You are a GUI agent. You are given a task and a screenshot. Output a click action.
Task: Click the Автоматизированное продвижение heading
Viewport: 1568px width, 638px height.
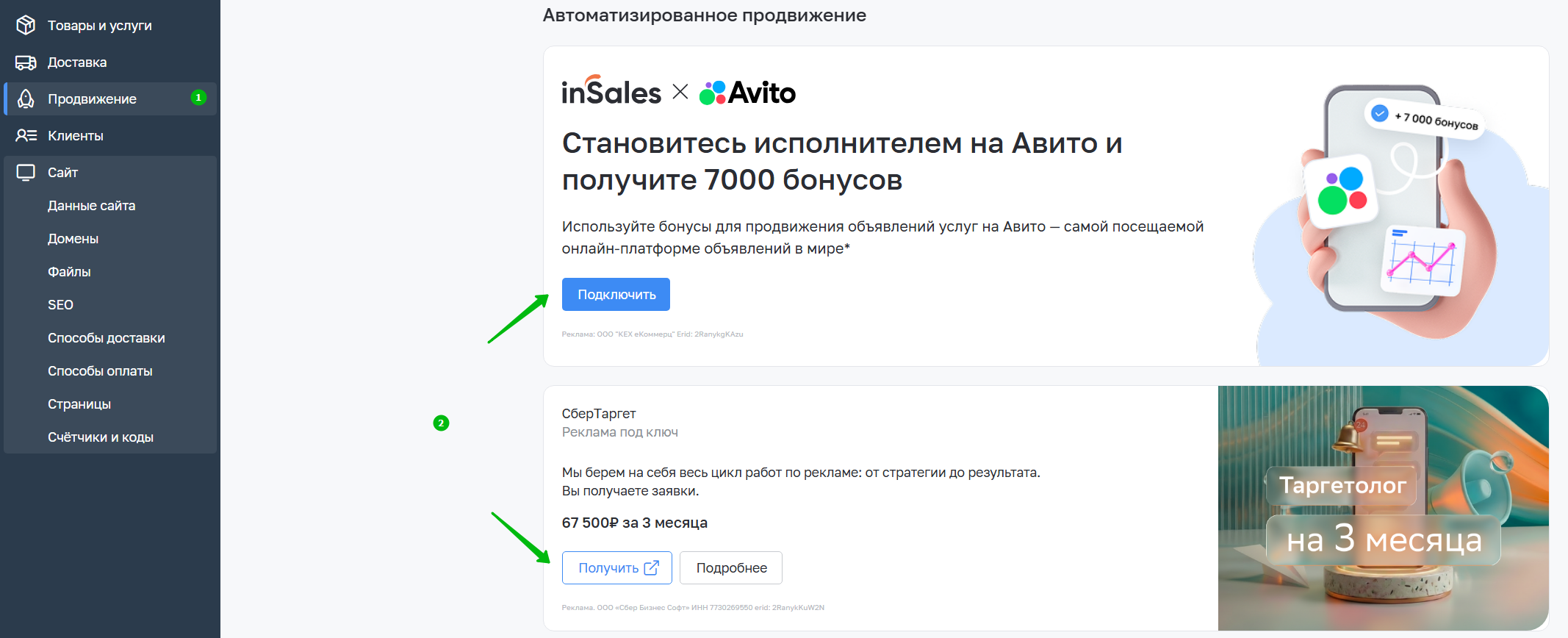click(705, 15)
